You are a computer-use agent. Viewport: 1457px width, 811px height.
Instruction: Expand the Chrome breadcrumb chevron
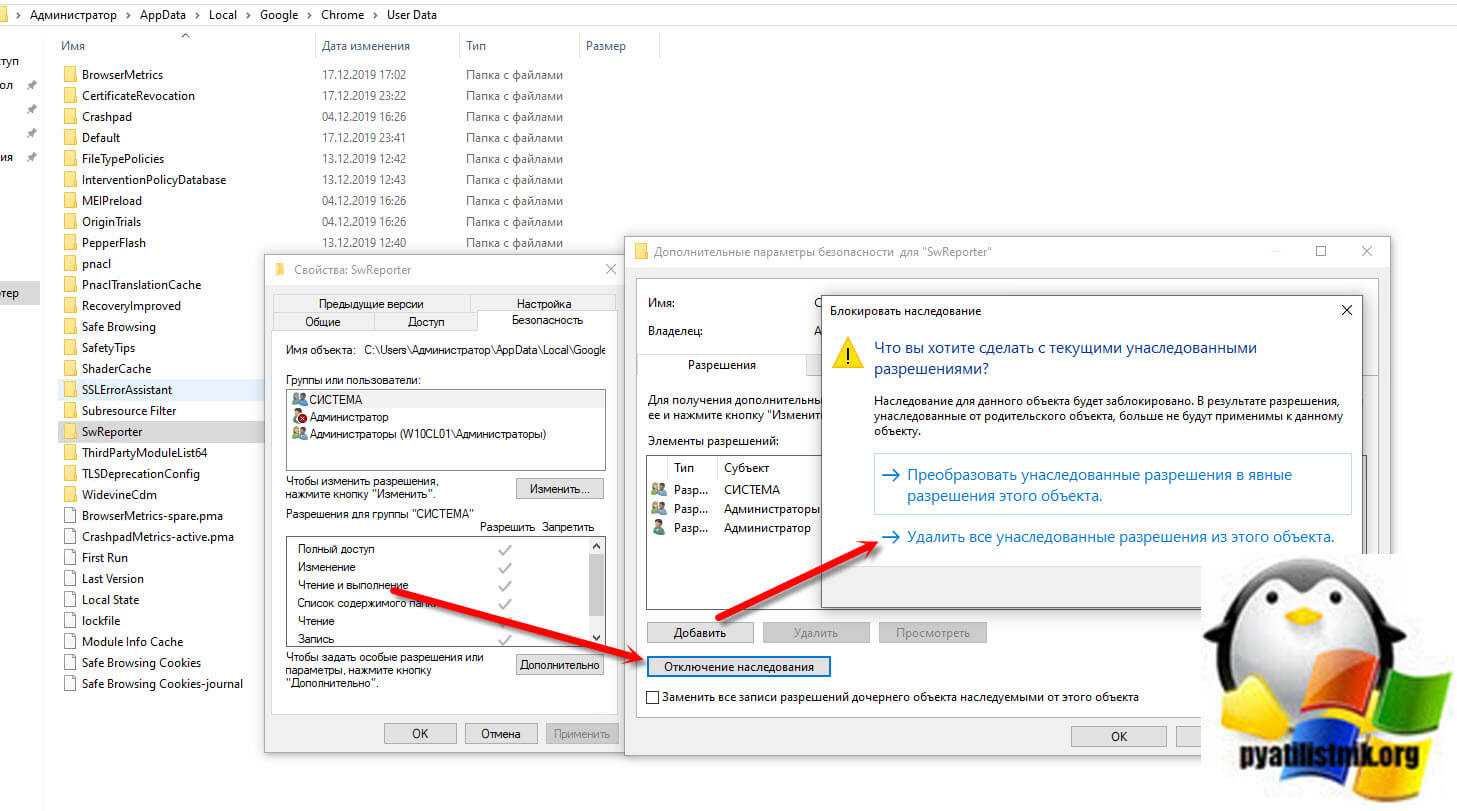377,15
